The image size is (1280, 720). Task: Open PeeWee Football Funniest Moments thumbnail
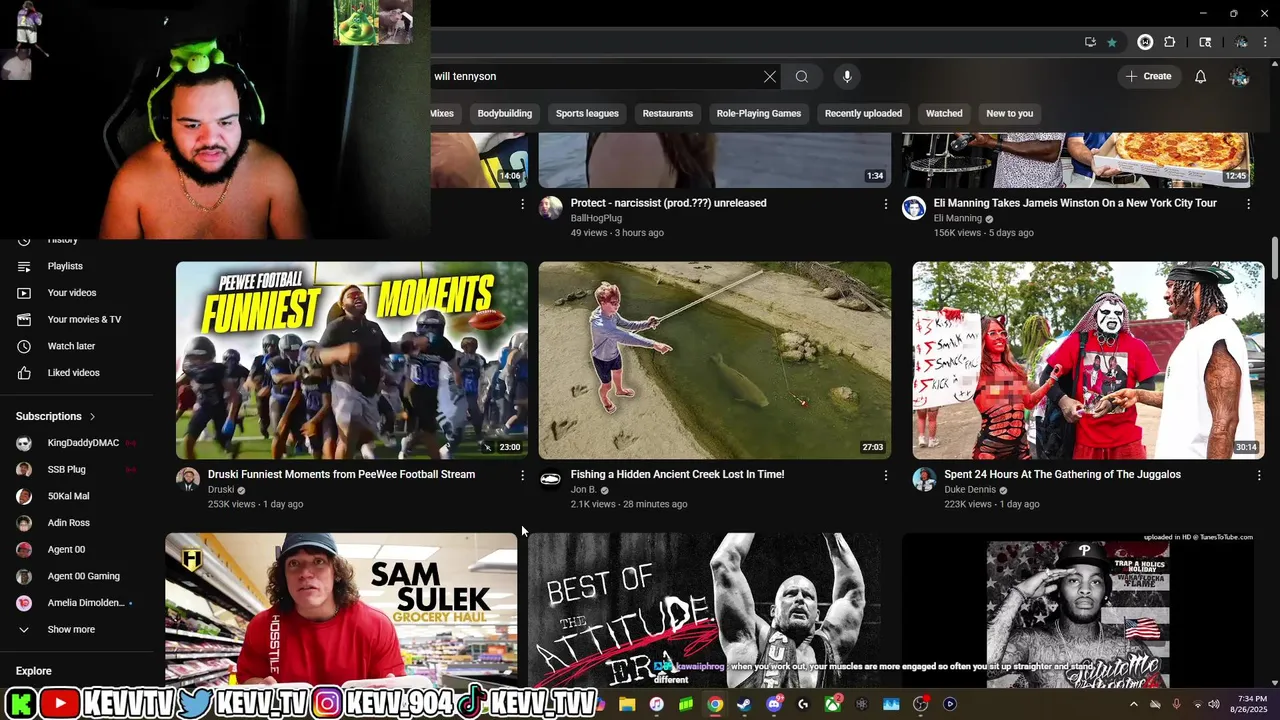click(352, 360)
